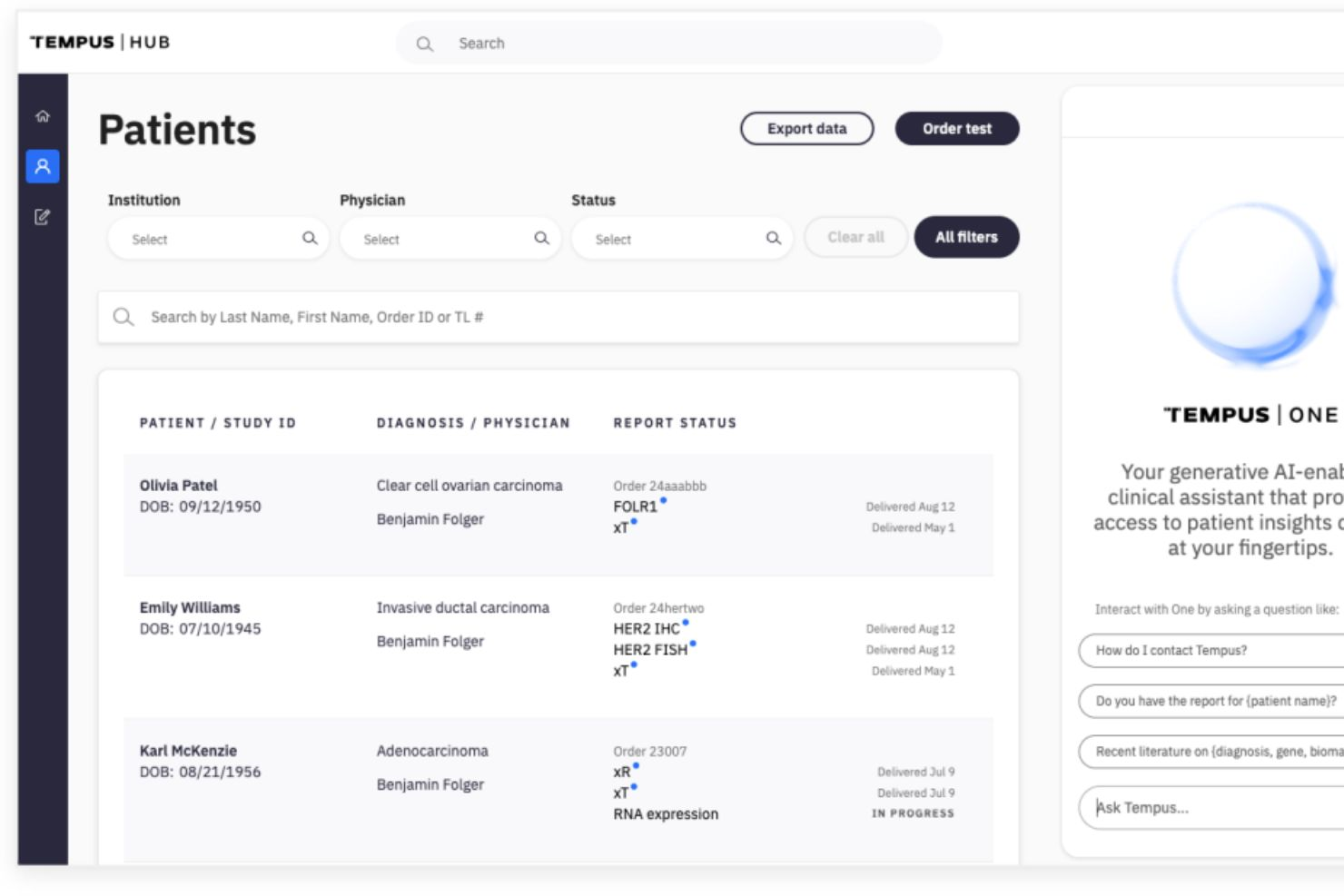This screenshot has width=1344, height=896.
Task: Click the IN PROGRESS status label
Action: tap(913, 813)
